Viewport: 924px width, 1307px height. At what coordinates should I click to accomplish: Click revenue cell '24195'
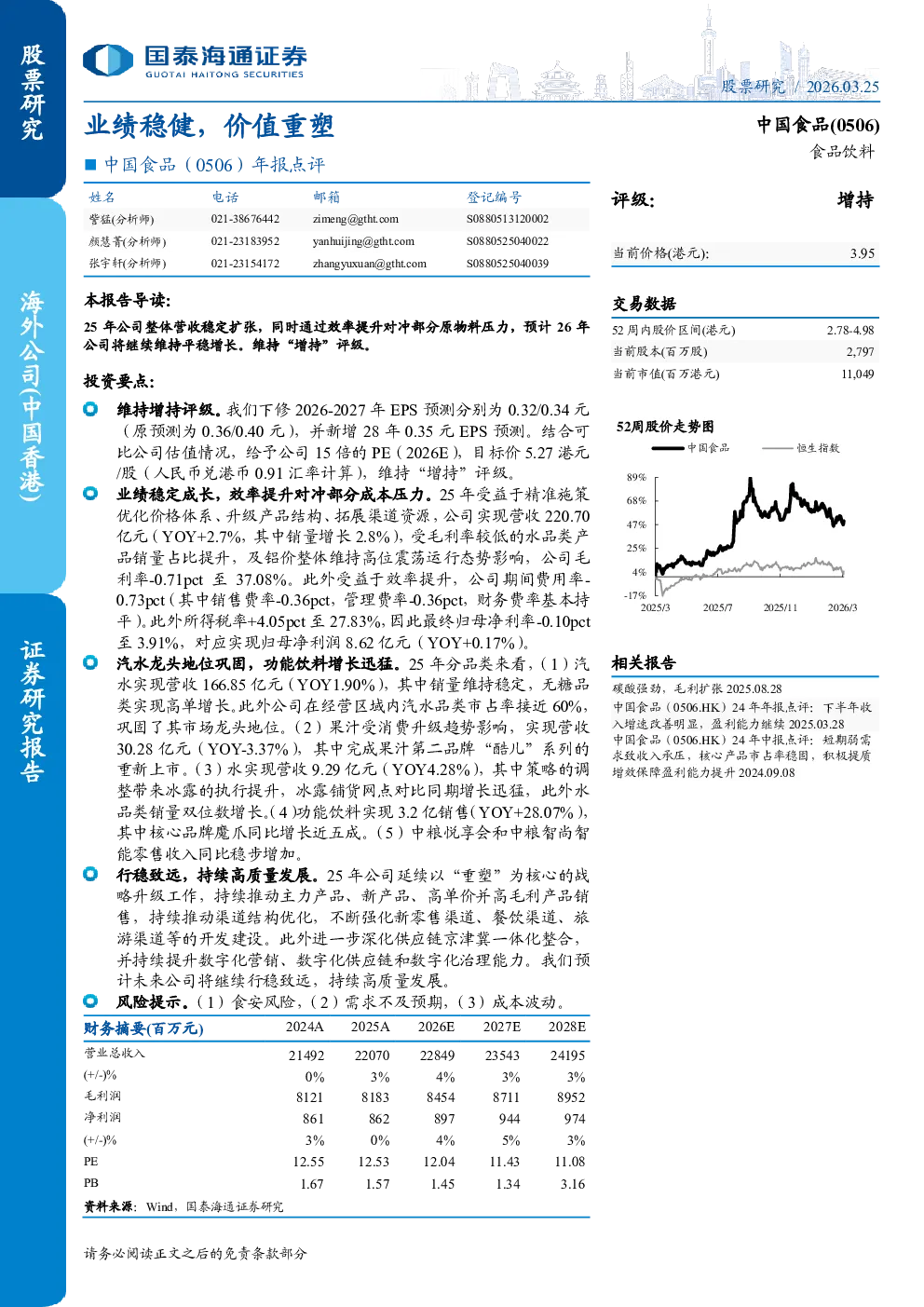(x=567, y=1055)
